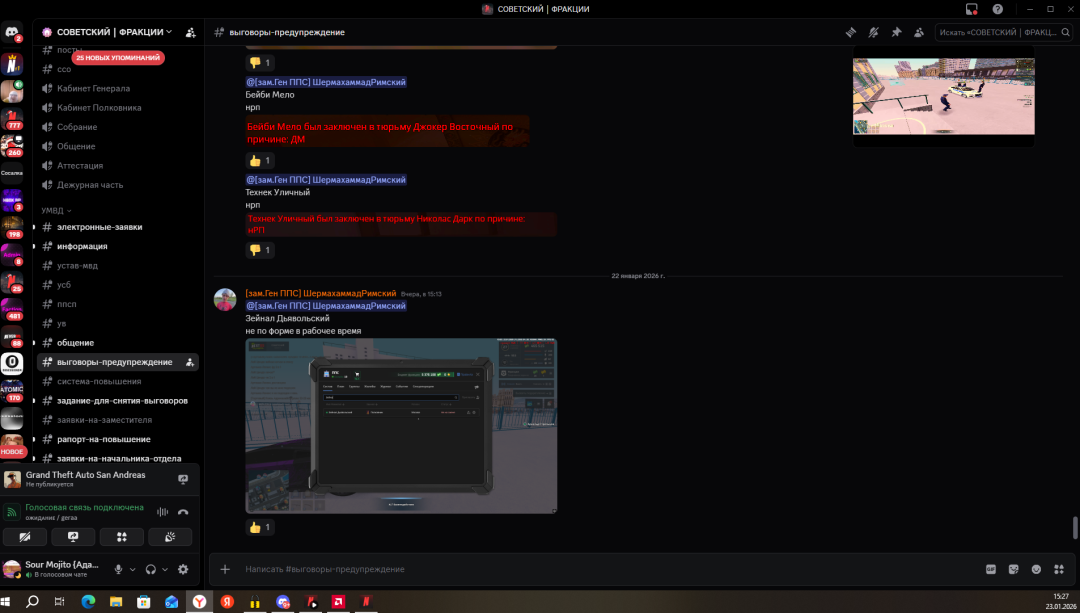The image size is (1080, 613).
Task: Click the message input field
Action: point(600,569)
